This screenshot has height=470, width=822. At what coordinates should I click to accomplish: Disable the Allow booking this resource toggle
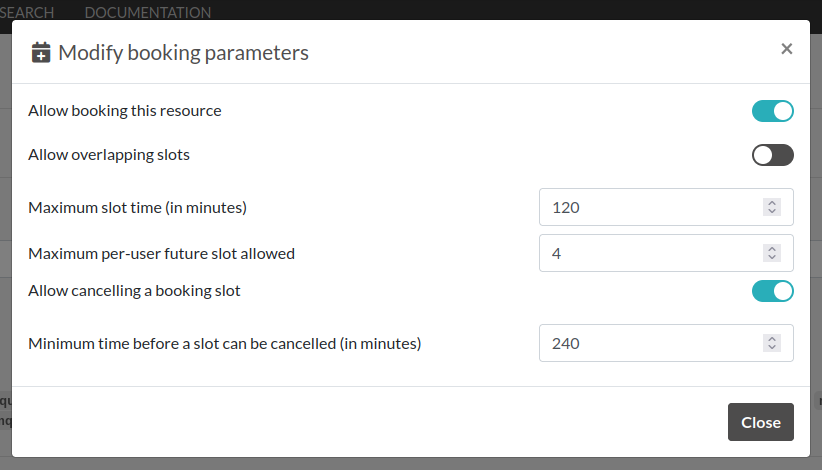coord(772,111)
